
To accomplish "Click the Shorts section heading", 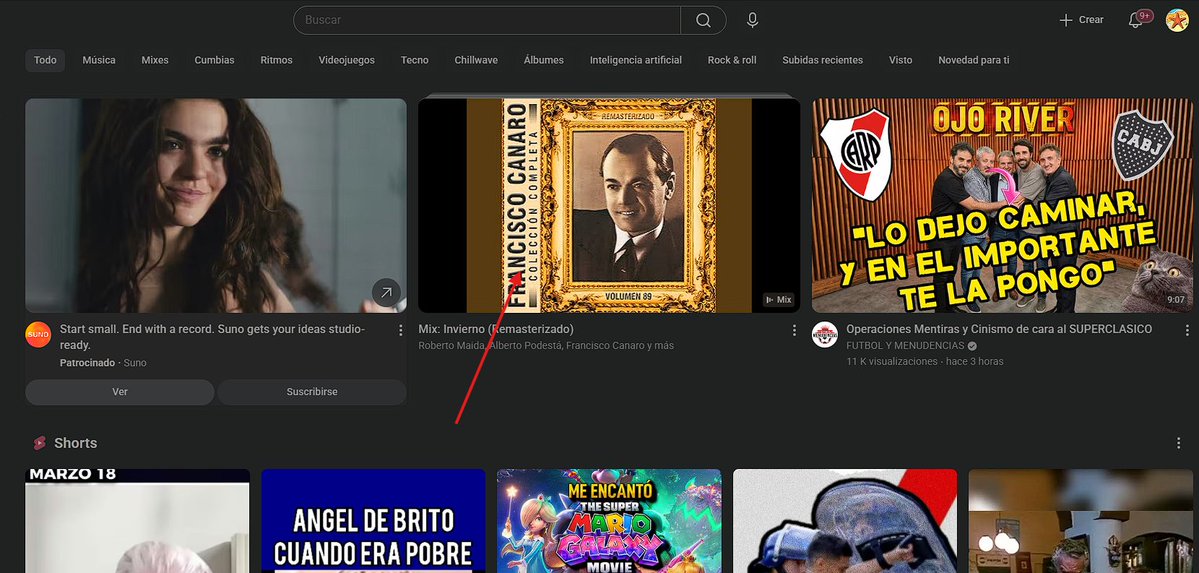I will [76, 443].
